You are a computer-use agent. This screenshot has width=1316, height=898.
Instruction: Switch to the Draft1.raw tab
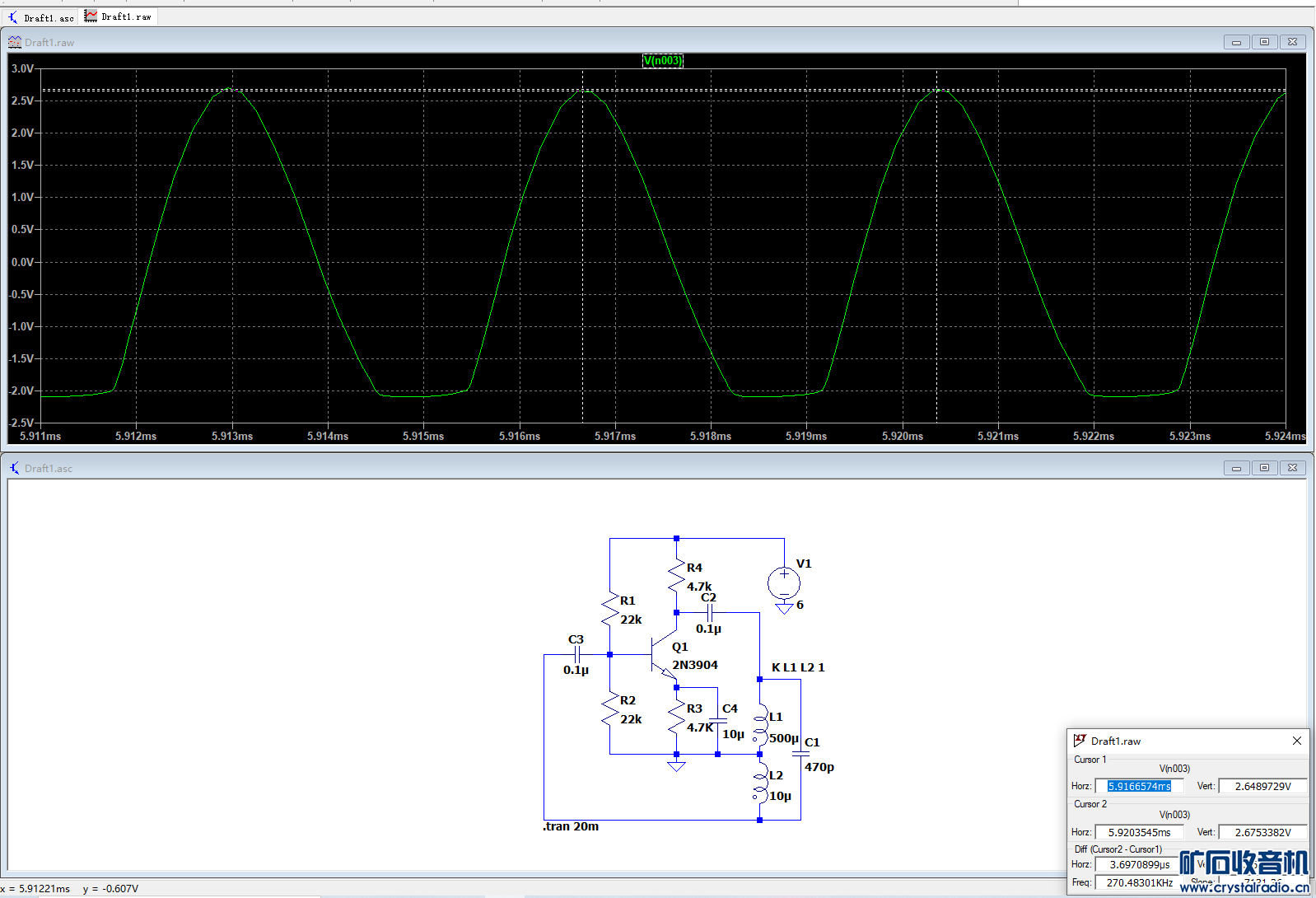119,16
